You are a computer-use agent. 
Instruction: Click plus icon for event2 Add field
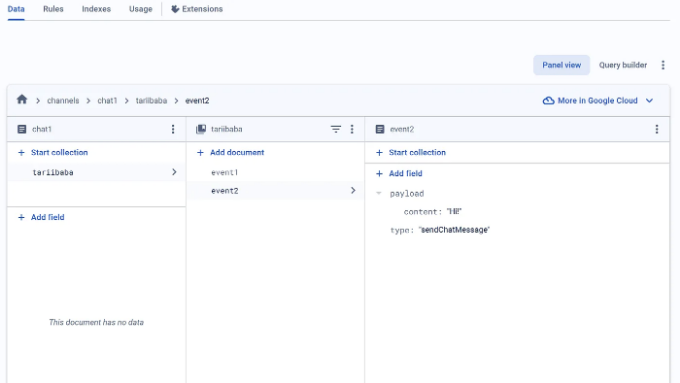(x=379, y=173)
